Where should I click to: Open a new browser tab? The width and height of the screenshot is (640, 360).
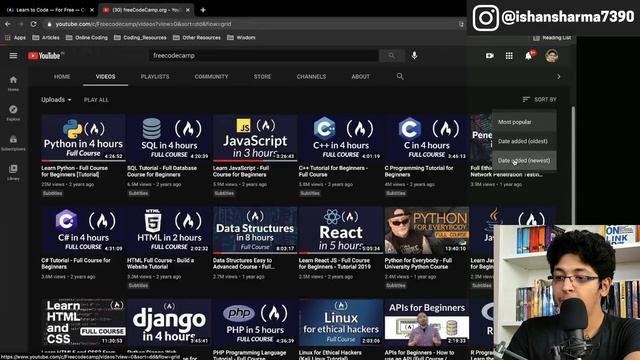click(203, 10)
